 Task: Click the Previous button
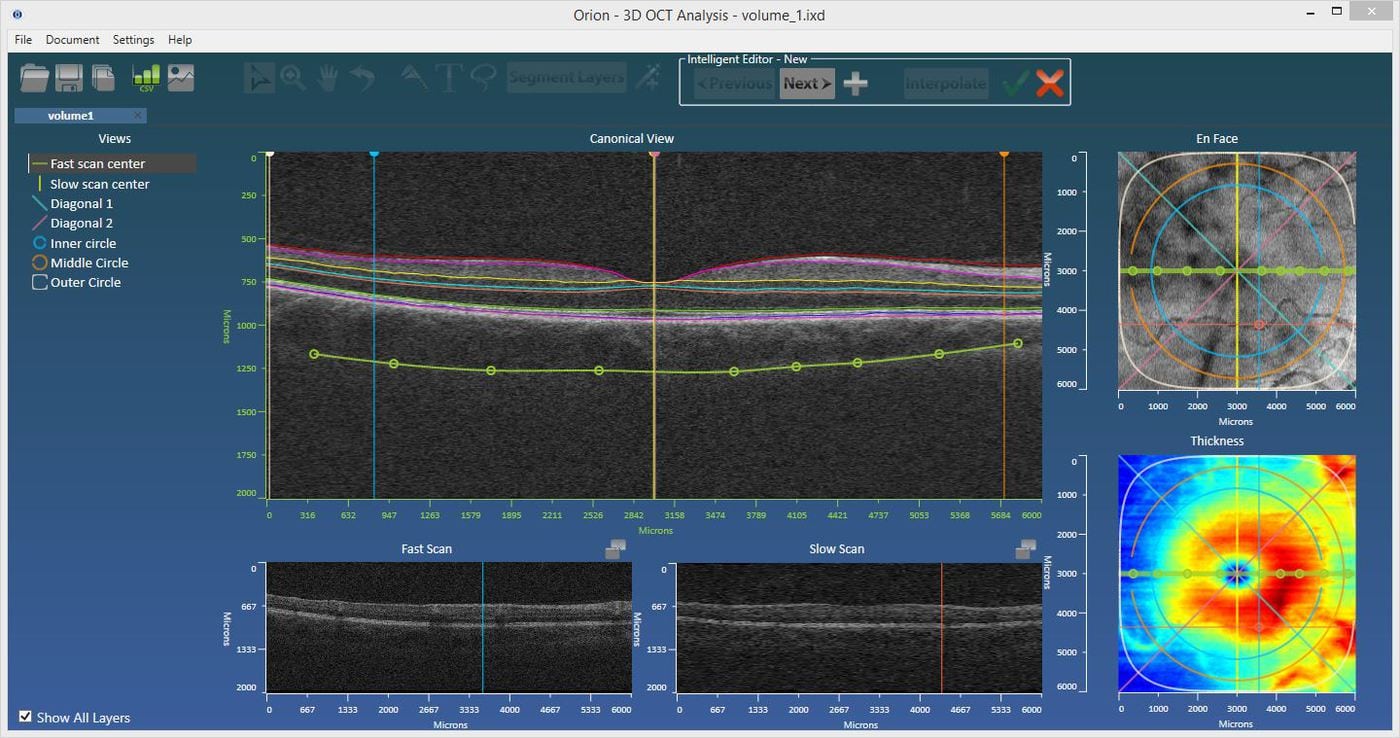click(734, 84)
